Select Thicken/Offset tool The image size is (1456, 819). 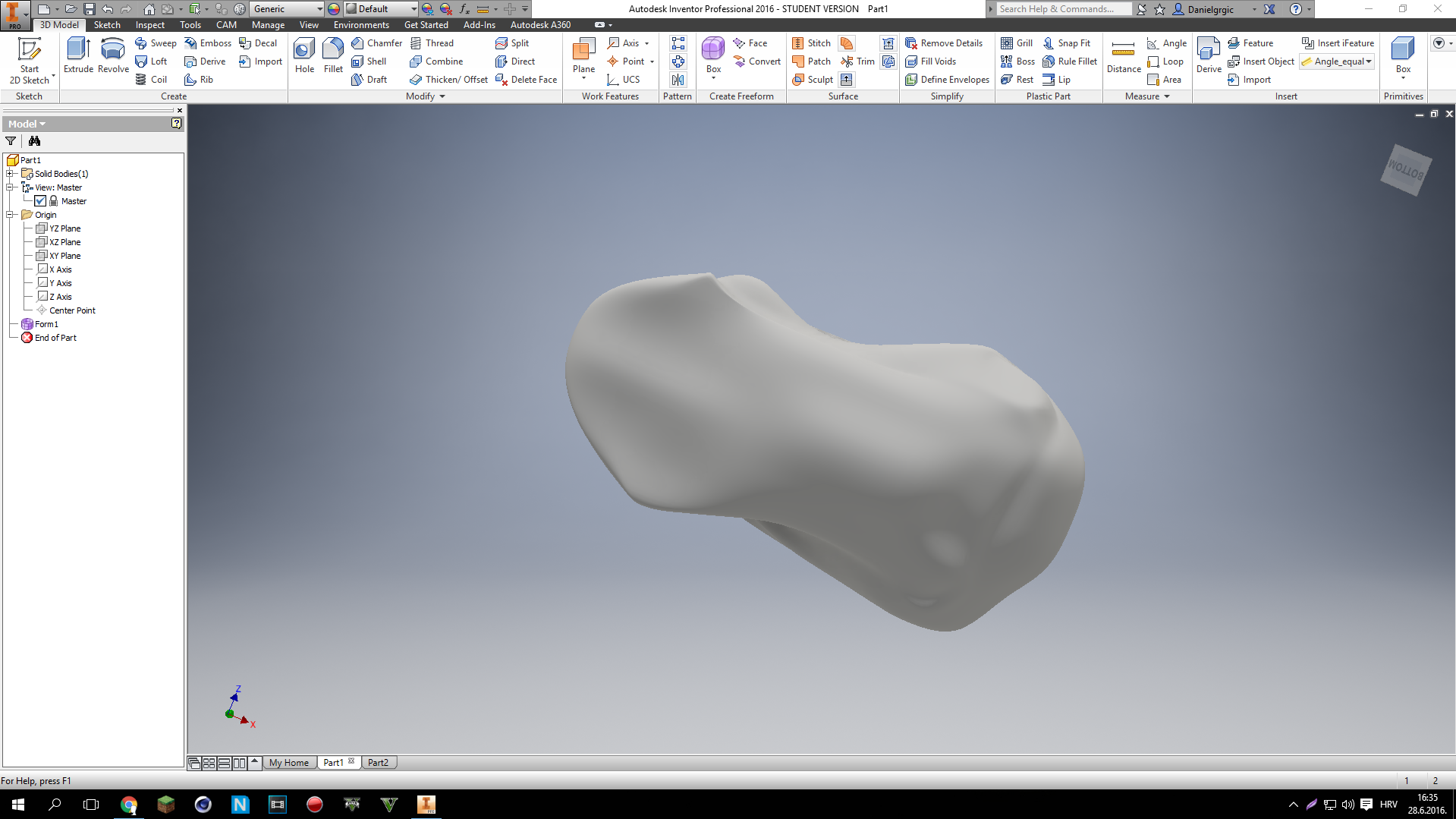(448, 80)
